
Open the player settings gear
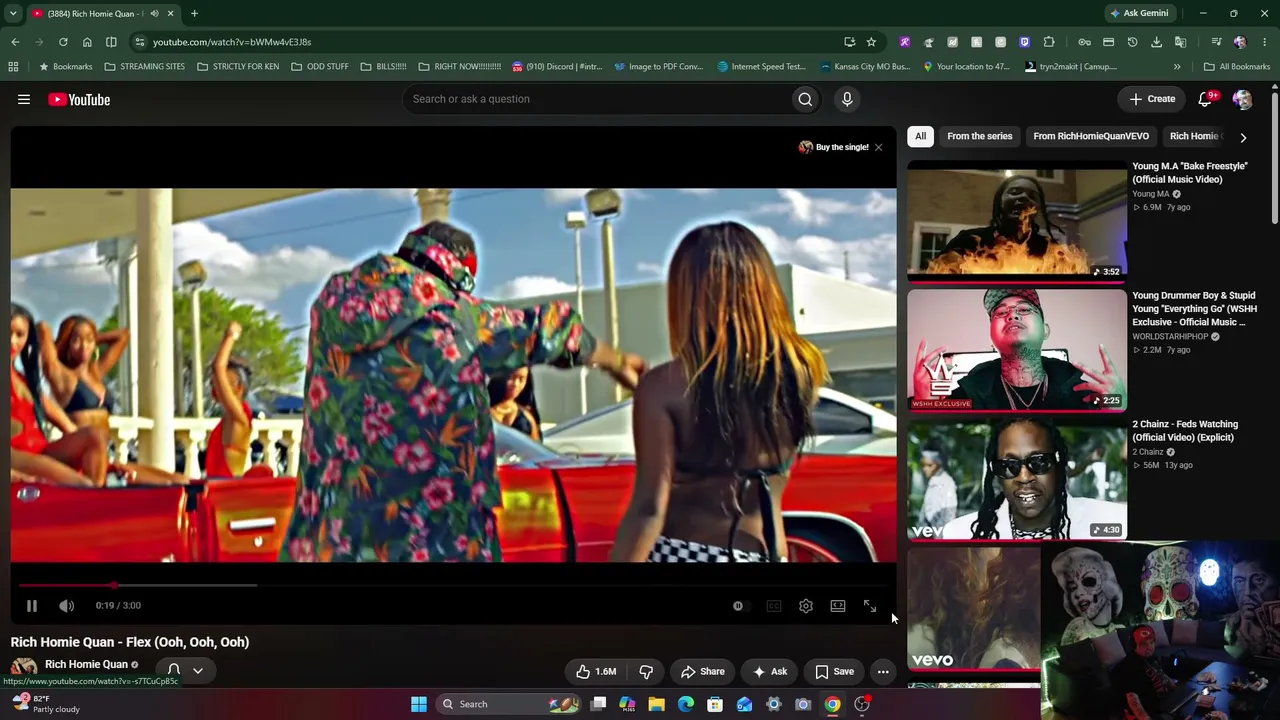(806, 606)
